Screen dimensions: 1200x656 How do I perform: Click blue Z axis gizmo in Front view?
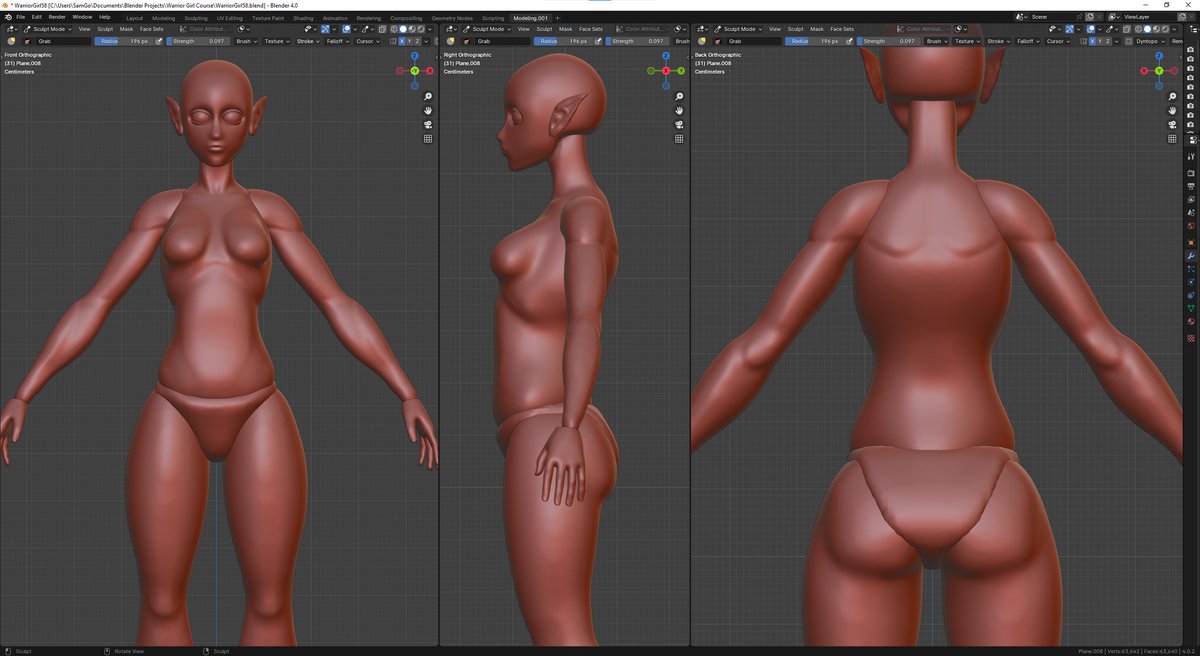414,56
